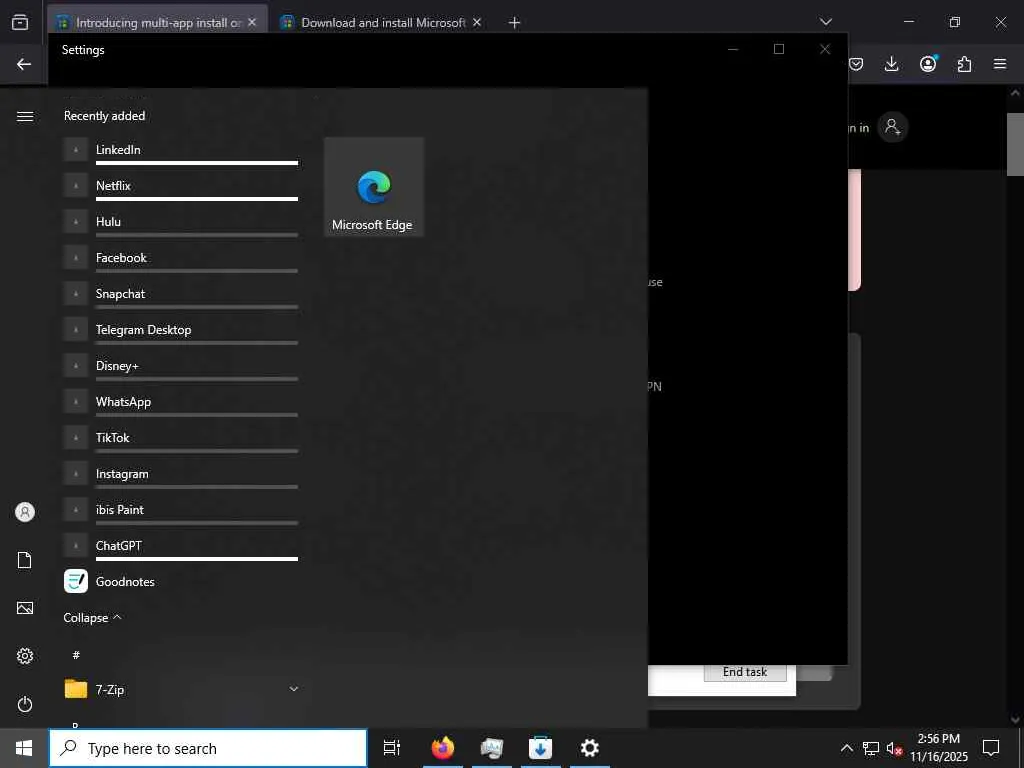Click the Windows Start button
This screenshot has height=768, width=1024.
coord(24,748)
